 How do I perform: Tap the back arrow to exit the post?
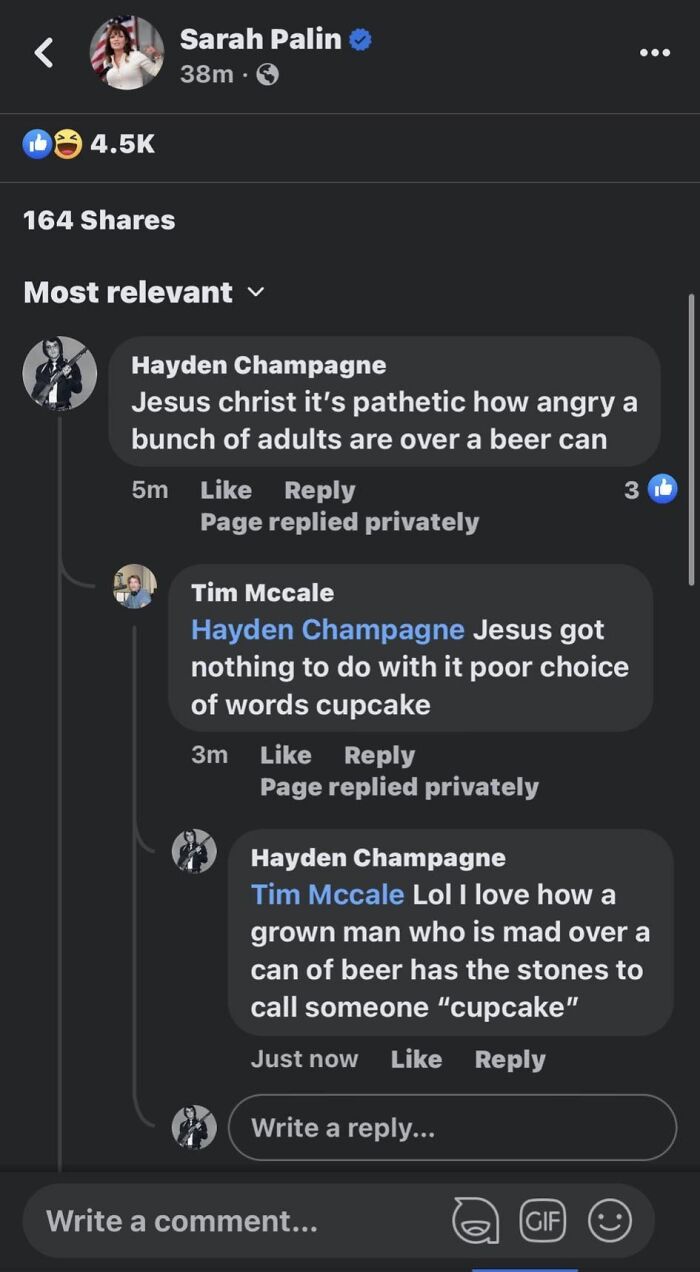pos(42,52)
